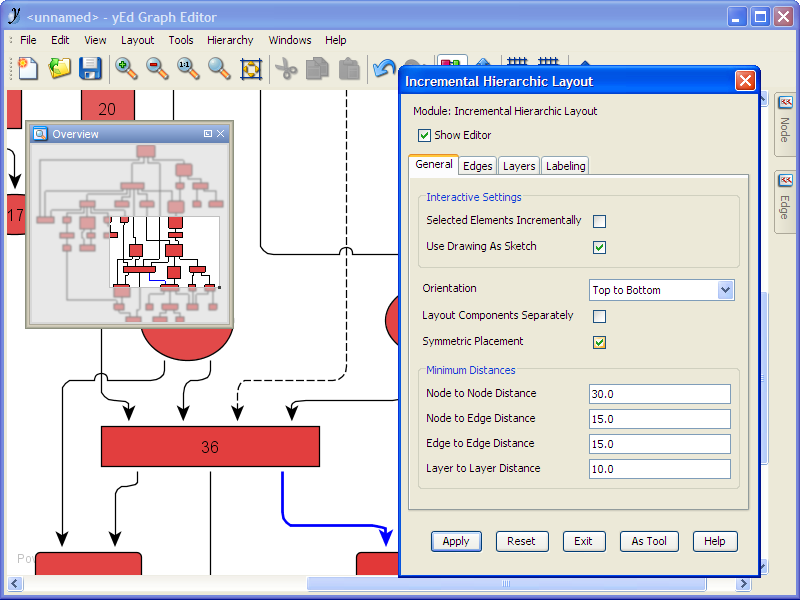
Task: Zoom out with the minus magnifier icon
Action: (x=157, y=68)
